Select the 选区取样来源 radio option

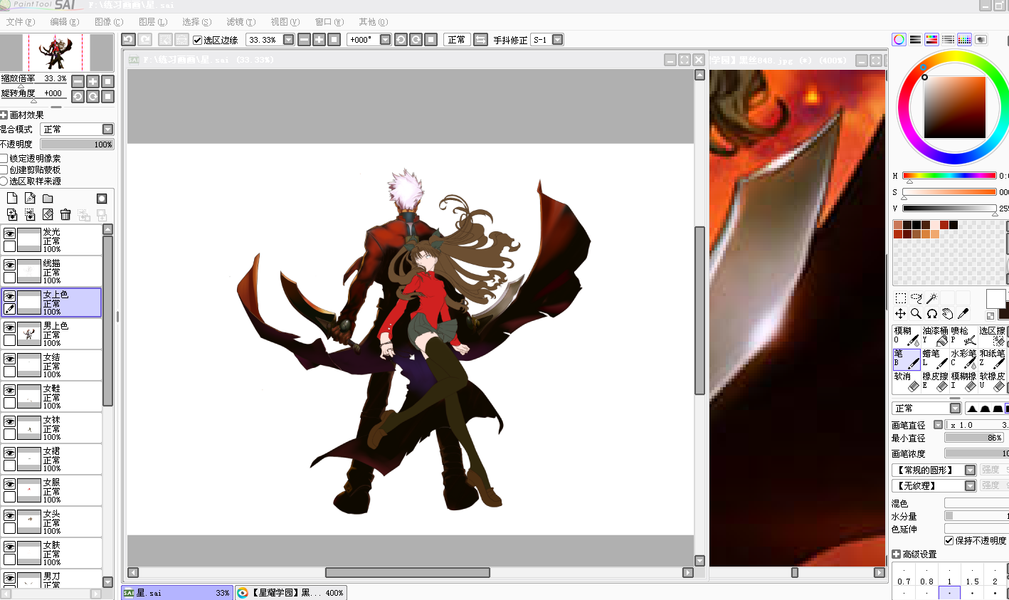click(x=4, y=182)
